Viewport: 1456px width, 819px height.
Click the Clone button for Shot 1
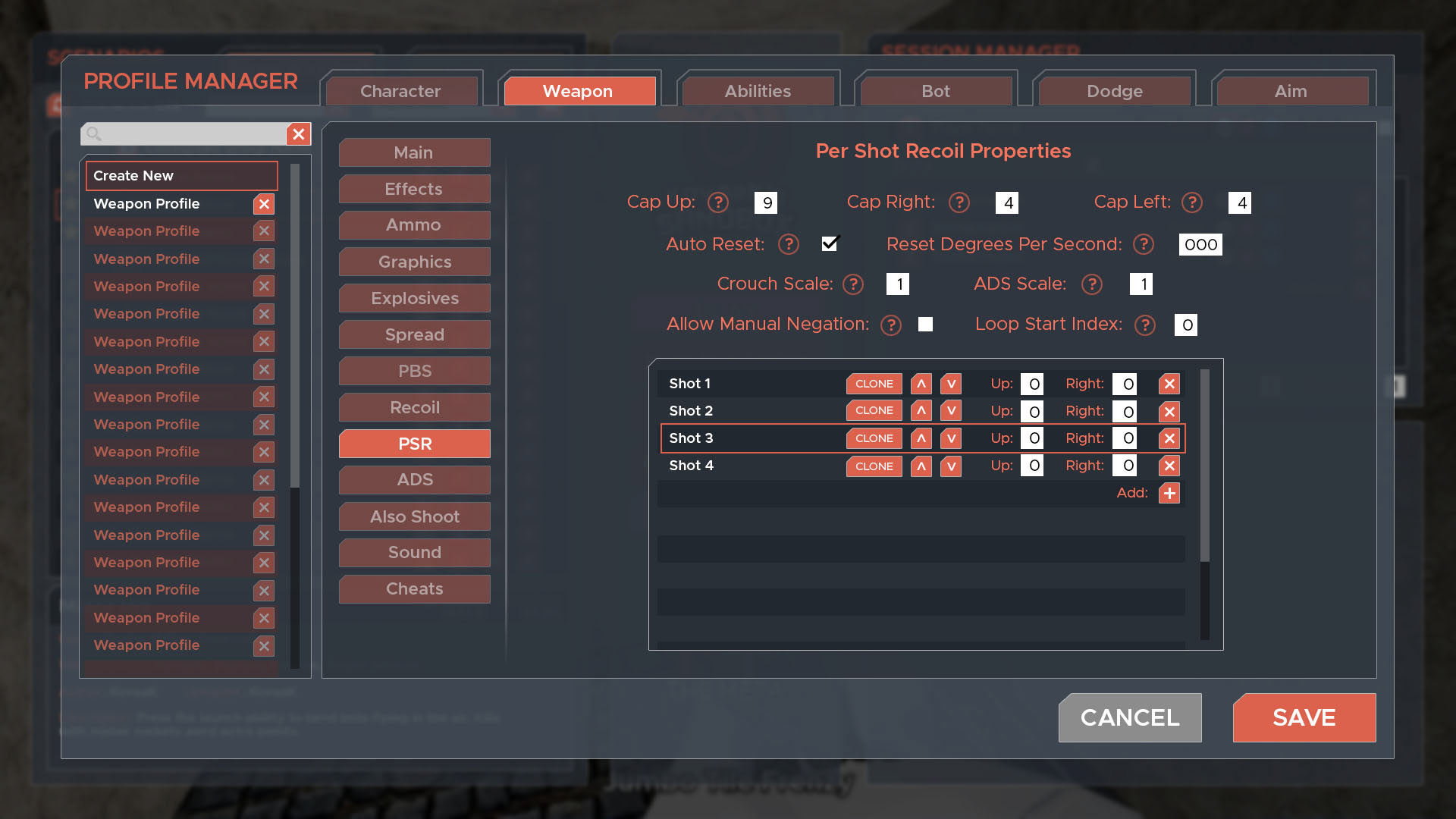[873, 383]
